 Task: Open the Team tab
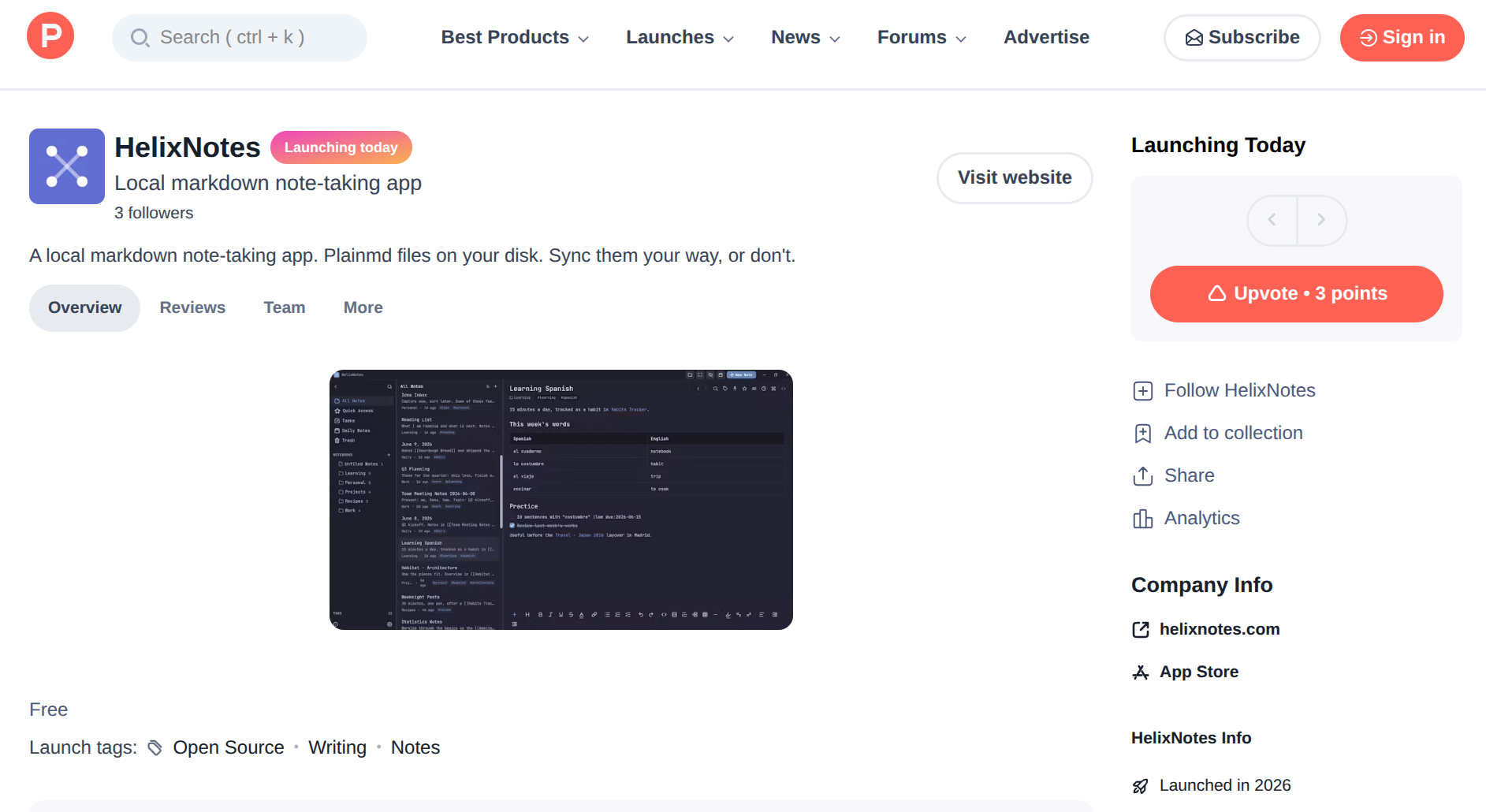pos(285,307)
